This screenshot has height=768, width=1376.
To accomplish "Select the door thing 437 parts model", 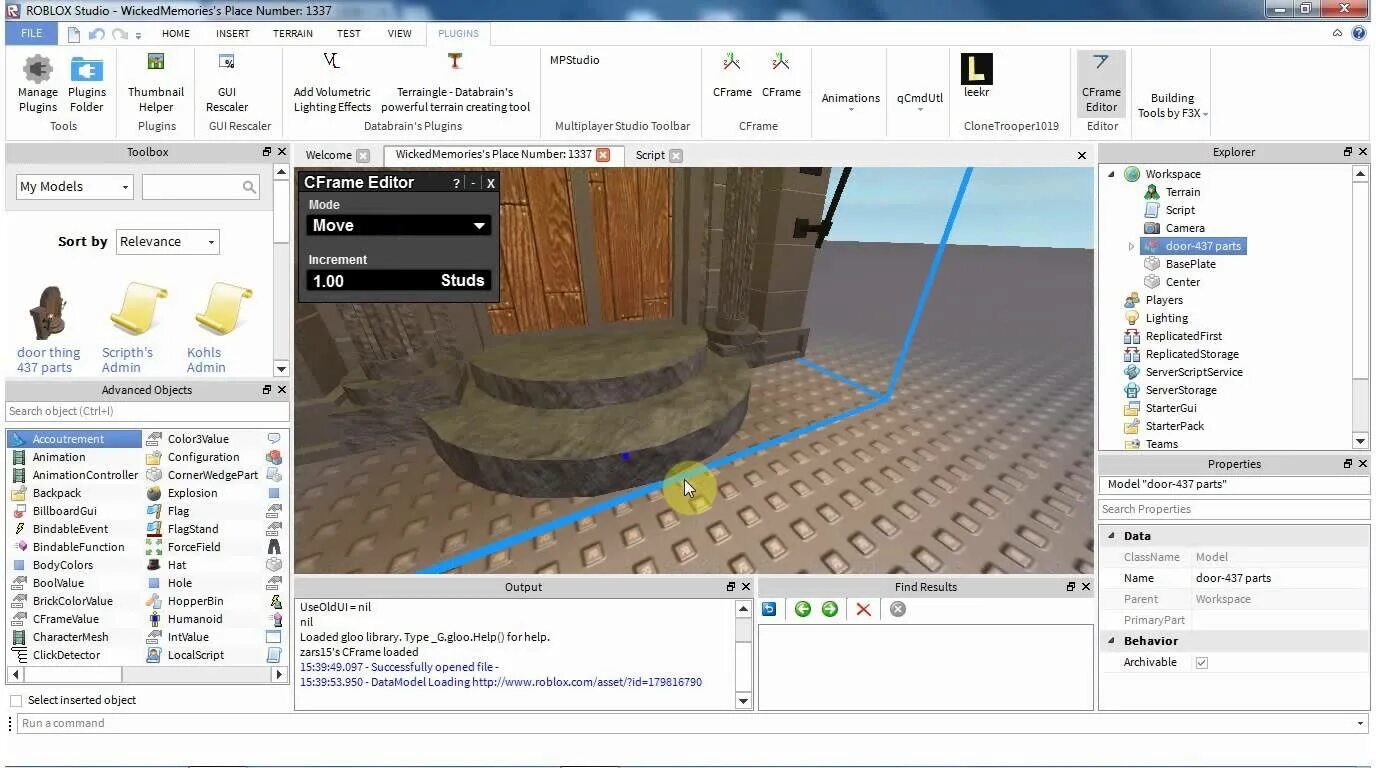I will click(x=48, y=328).
